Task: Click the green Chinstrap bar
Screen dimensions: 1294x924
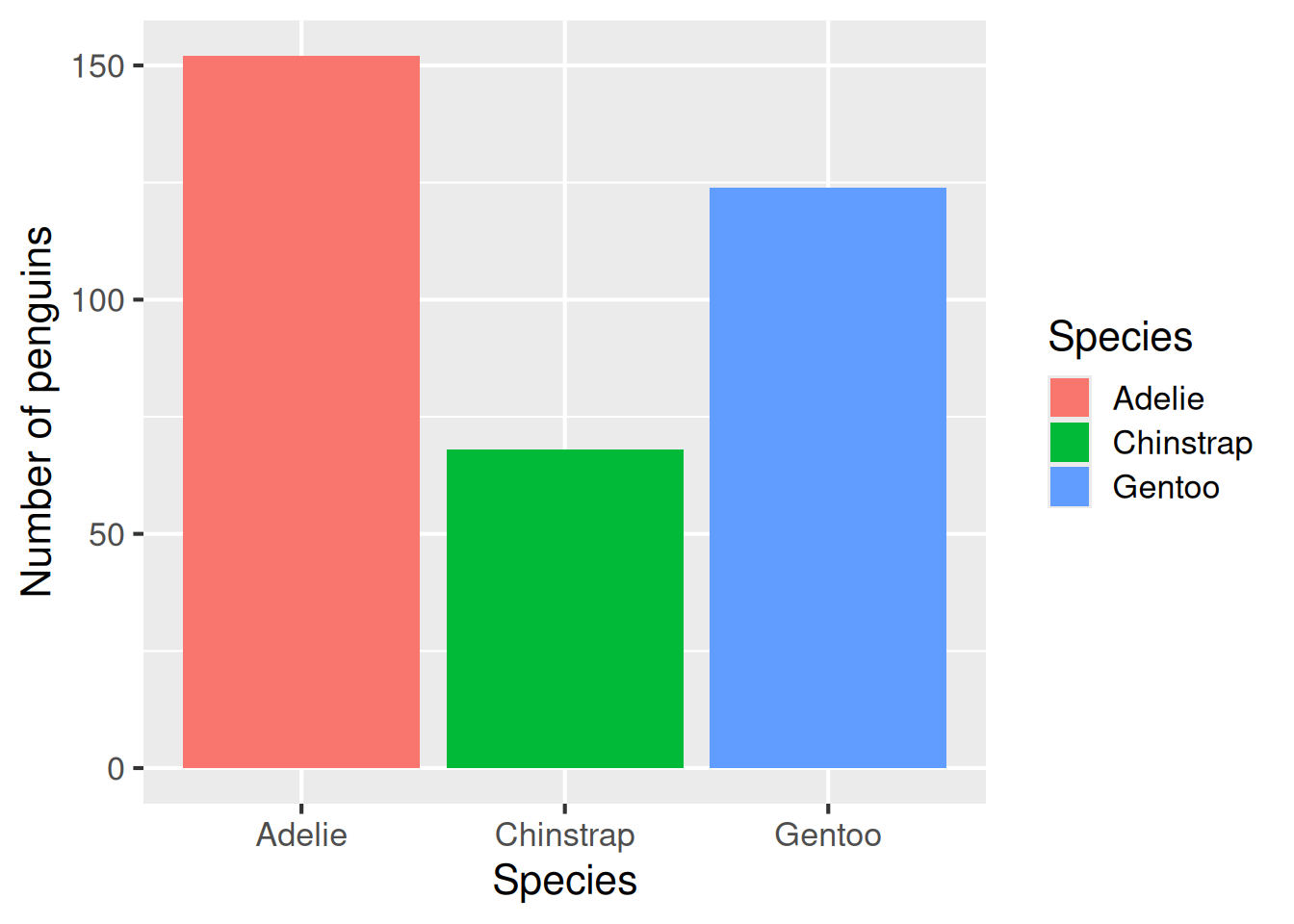Action: click(x=565, y=608)
